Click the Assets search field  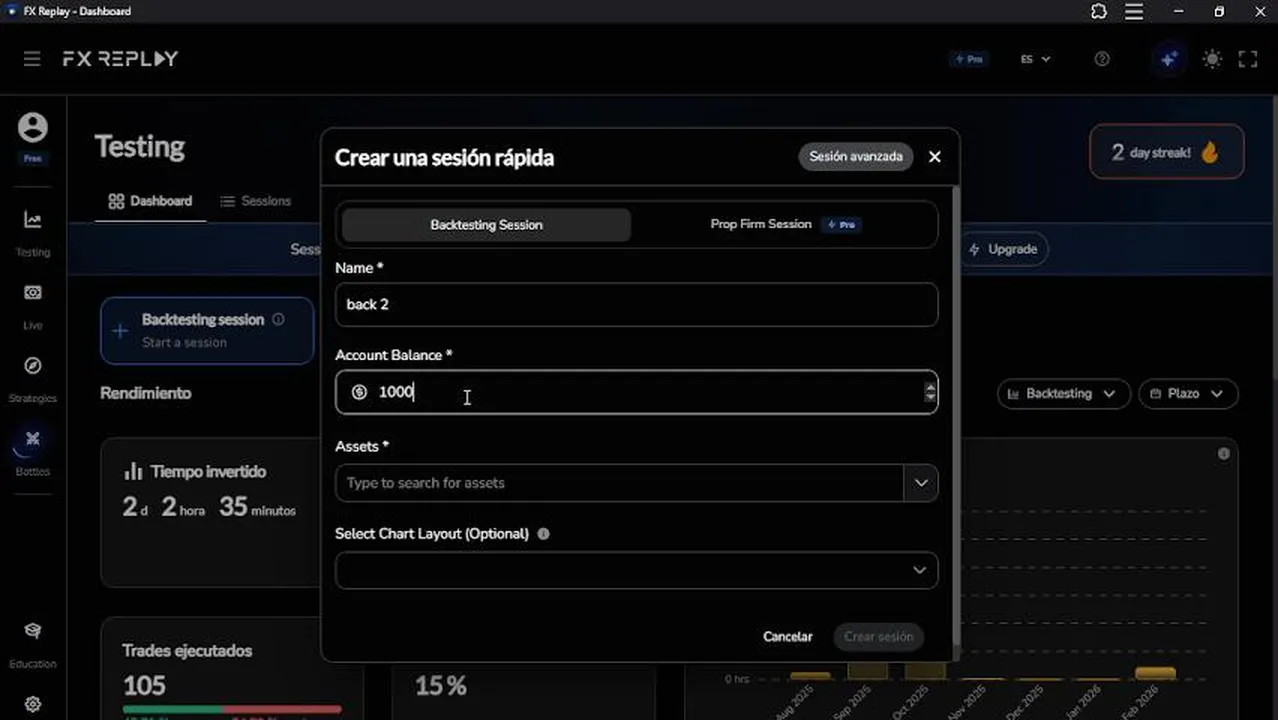[619, 483]
